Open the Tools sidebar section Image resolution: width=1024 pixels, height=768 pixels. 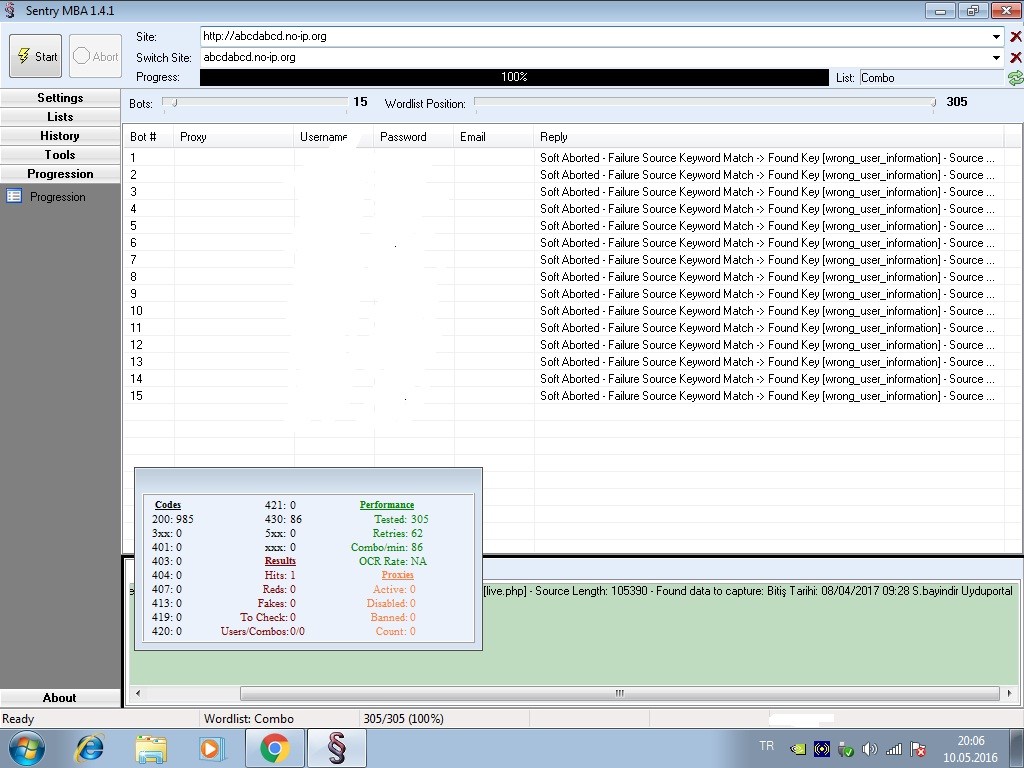[x=60, y=155]
